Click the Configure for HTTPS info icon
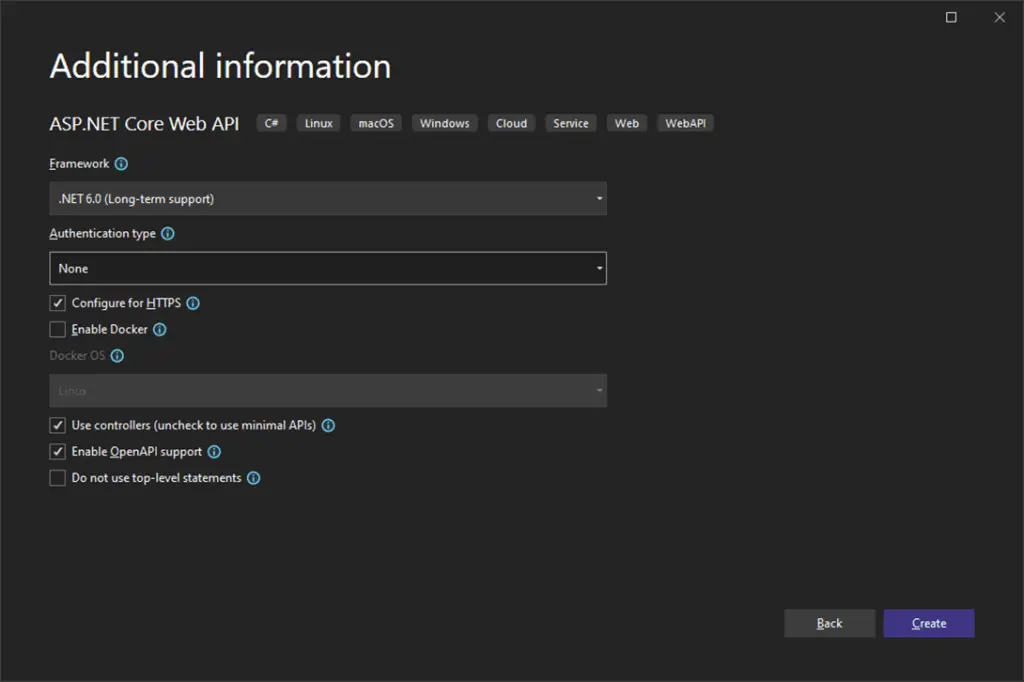 (x=193, y=303)
